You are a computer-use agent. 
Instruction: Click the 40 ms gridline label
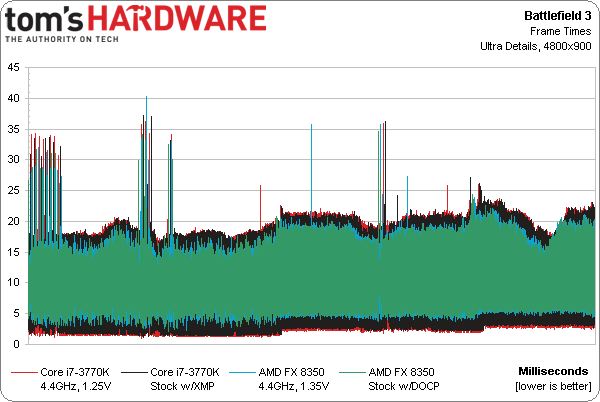(x=13, y=98)
